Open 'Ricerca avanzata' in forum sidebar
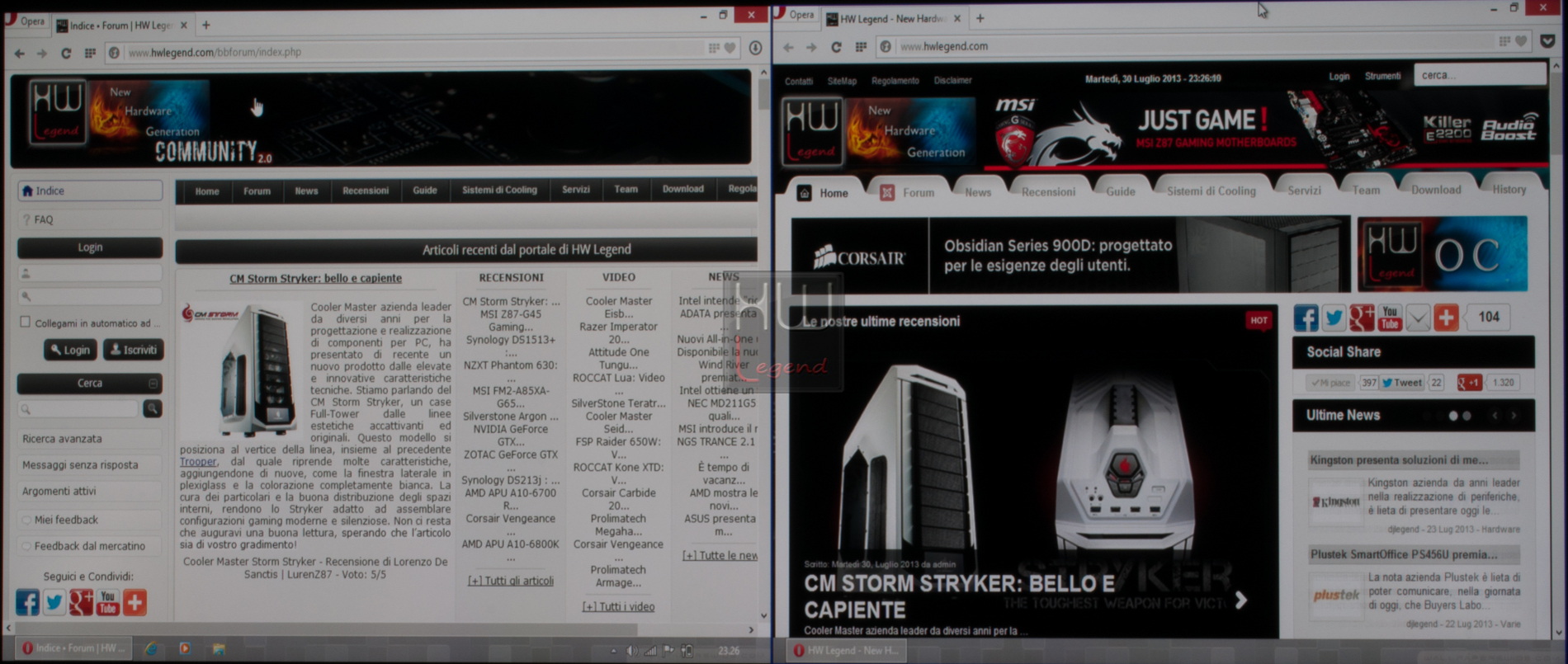 (63, 439)
